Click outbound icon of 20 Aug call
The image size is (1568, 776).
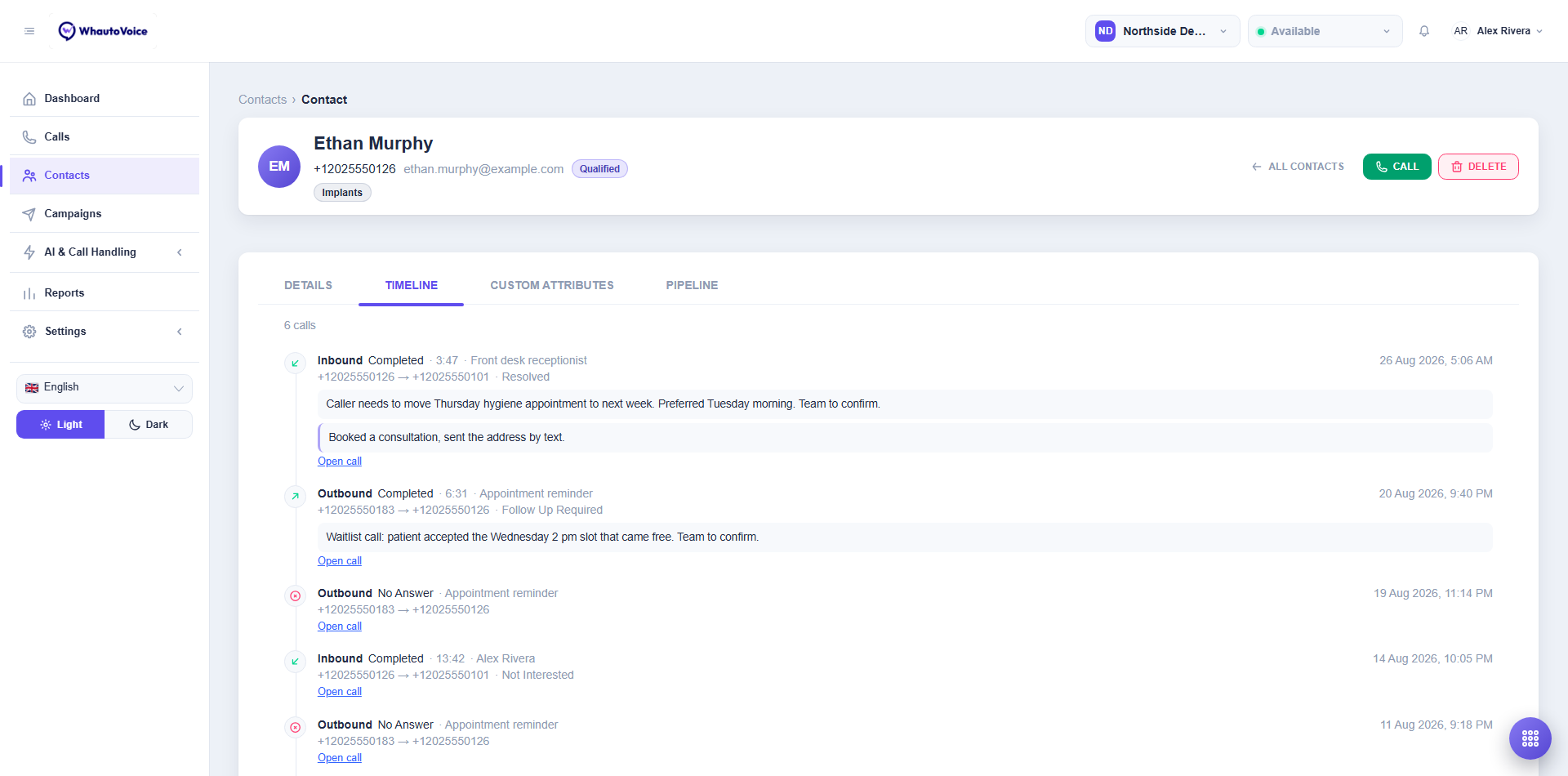point(295,496)
